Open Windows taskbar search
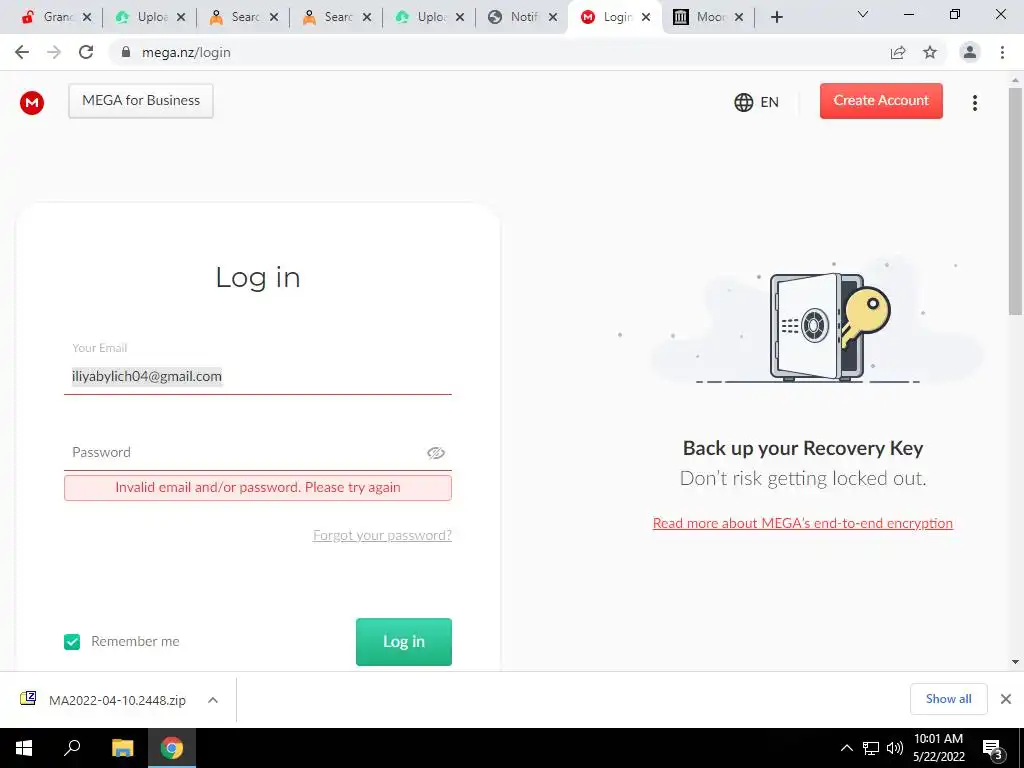This screenshot has height=768, width=1024. click(72, 748)
